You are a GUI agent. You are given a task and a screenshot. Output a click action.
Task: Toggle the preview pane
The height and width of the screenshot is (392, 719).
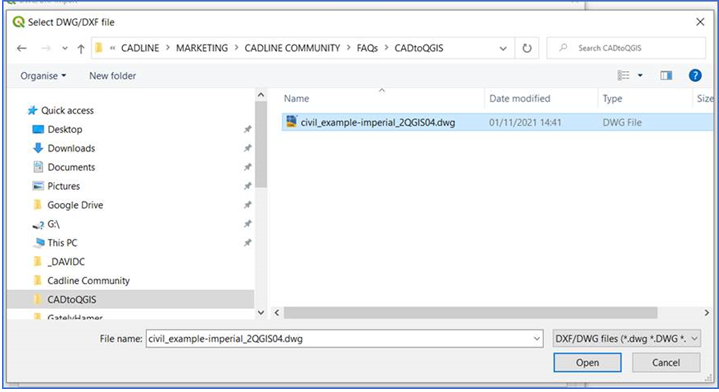point(666,75)
